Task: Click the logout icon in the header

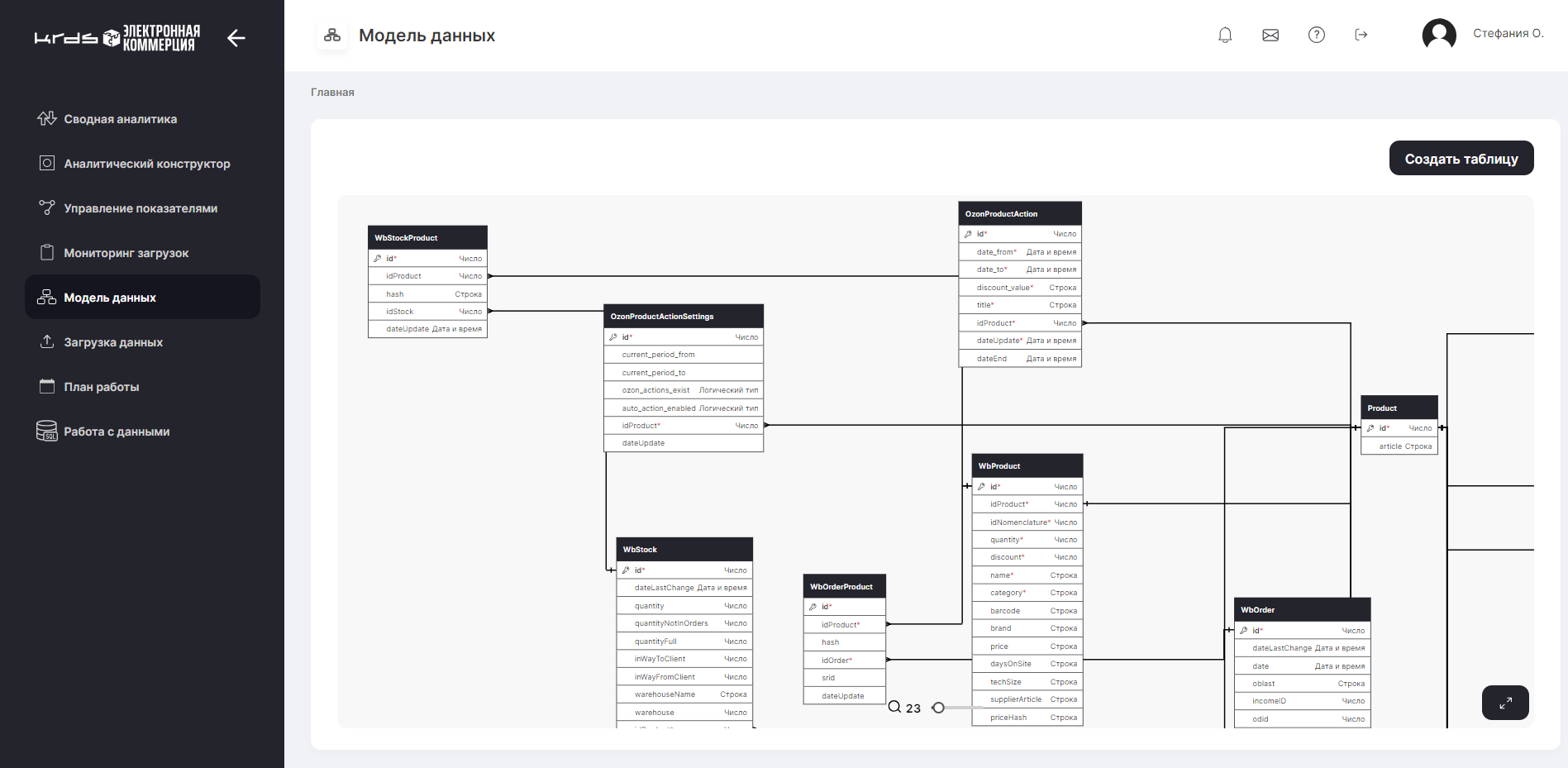Action: tap(1361, 35)
